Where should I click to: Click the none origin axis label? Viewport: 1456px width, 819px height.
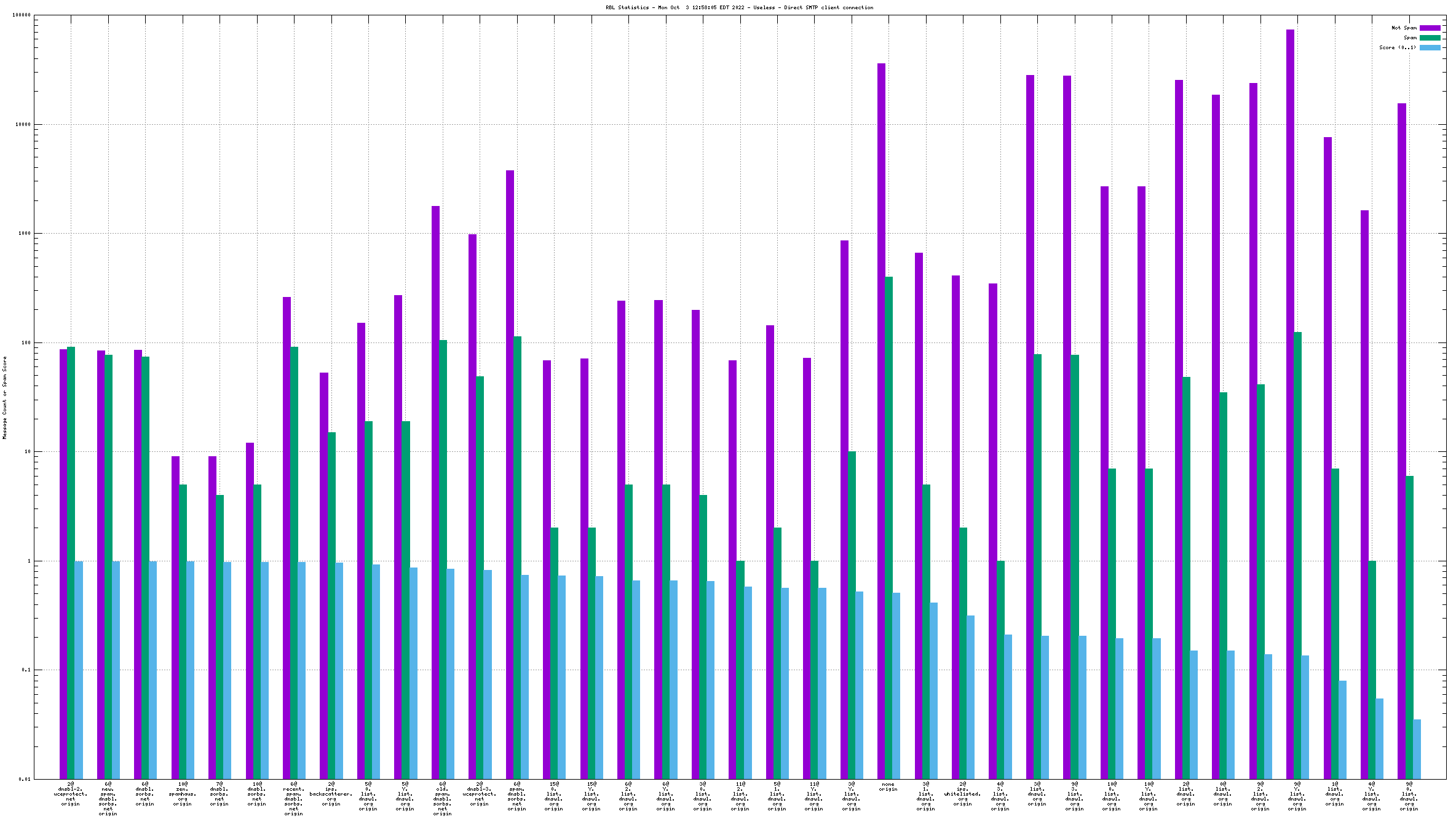[x=888, y=786]
